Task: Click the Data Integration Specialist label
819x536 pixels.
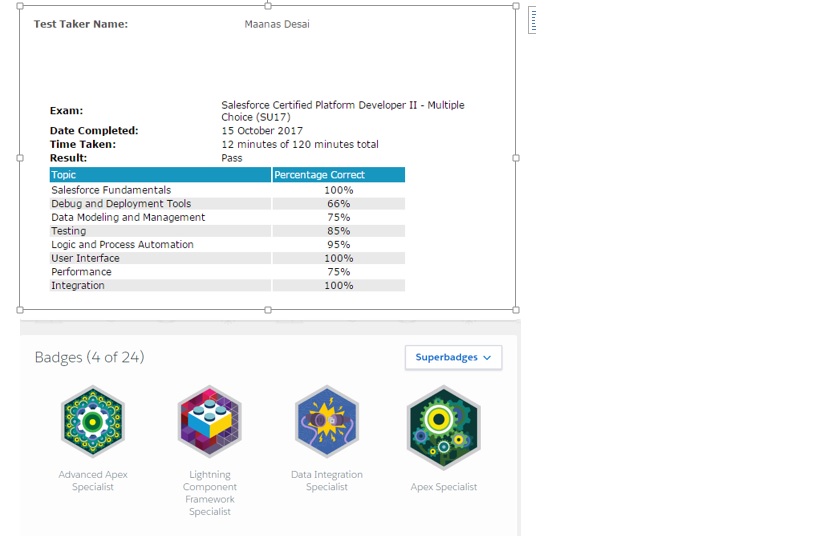Action: coord(327,481)
